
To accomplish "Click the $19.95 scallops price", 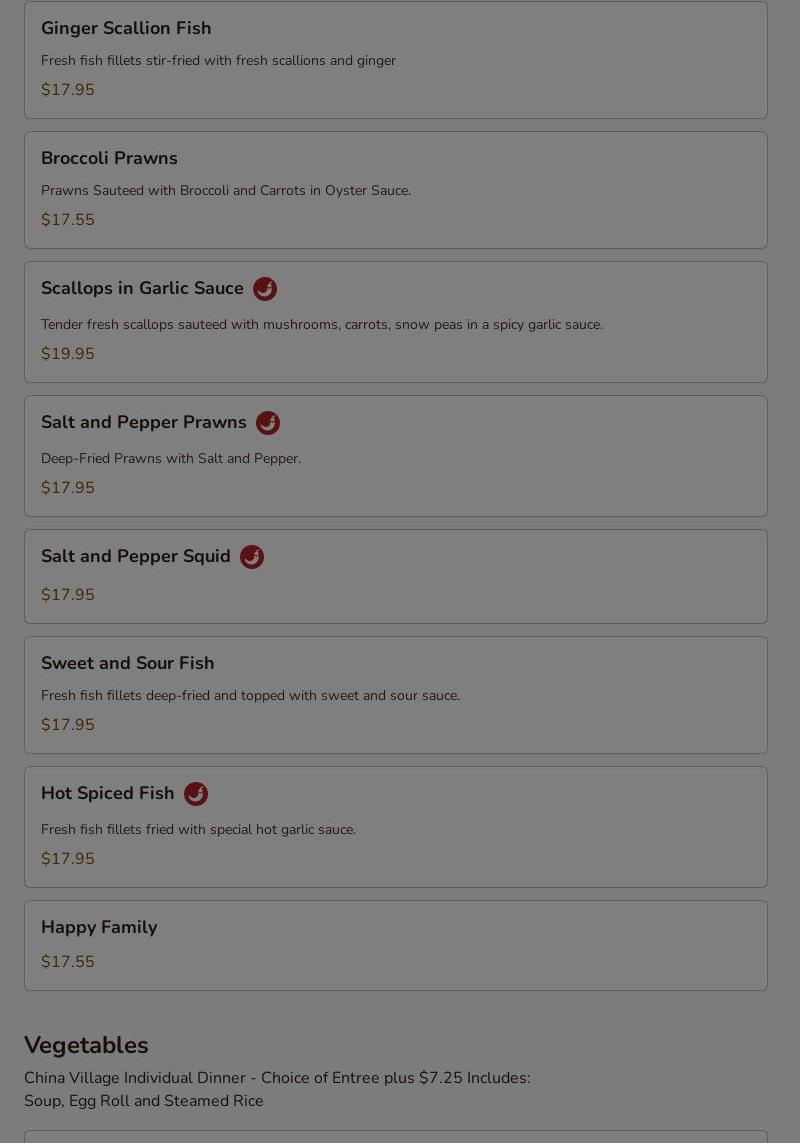I will pyautogui.click(x=68, y=354).
